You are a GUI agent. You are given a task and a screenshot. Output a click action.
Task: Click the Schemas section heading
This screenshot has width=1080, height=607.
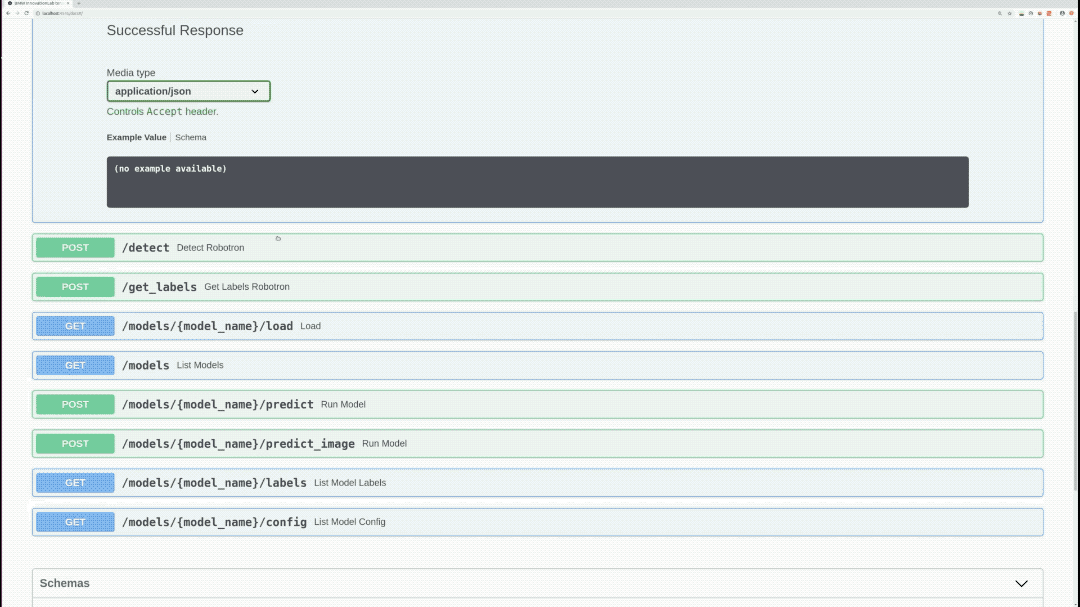[65, 584]
